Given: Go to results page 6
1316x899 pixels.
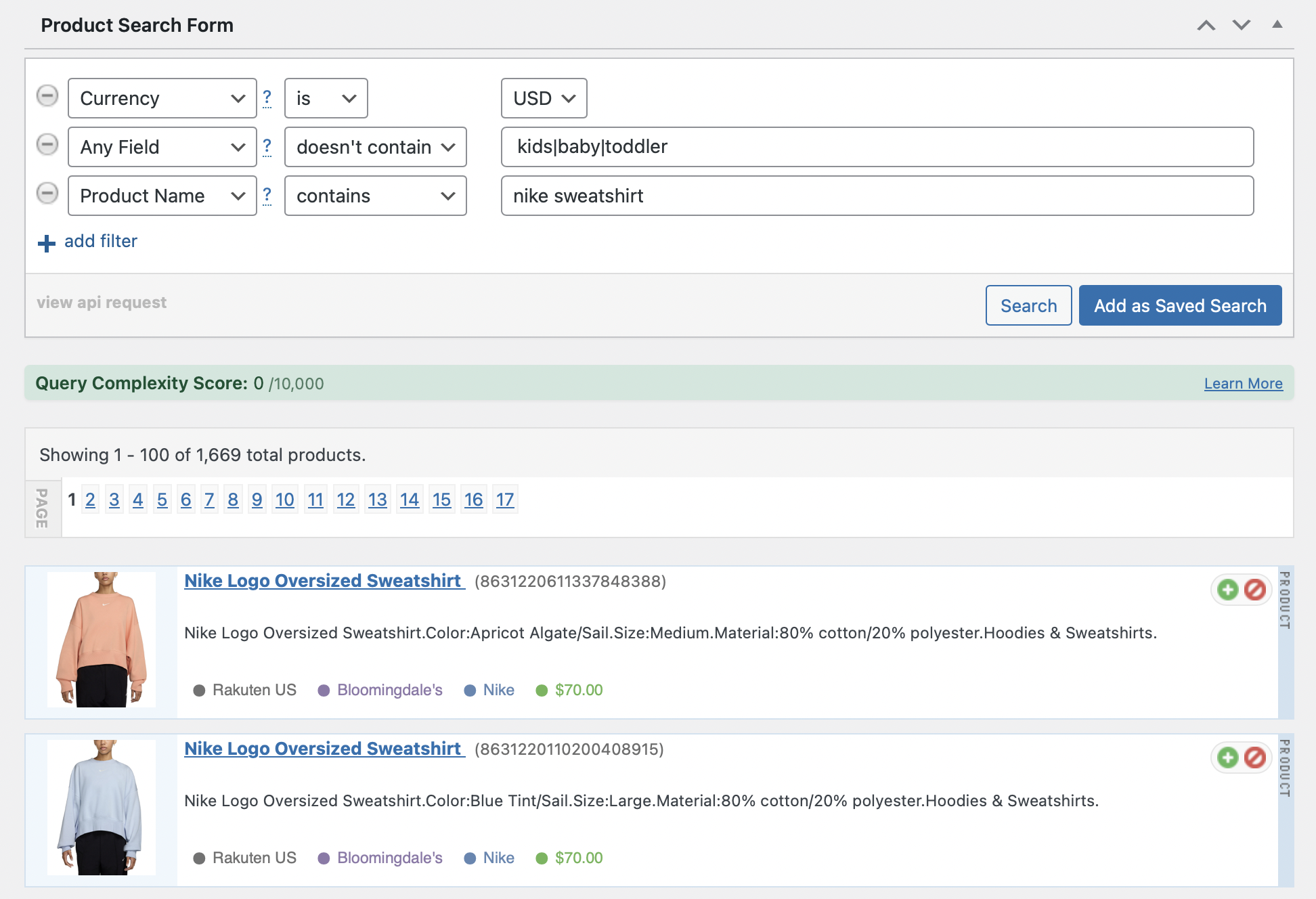Looking at the screenshot, I should tap(186, 500).
